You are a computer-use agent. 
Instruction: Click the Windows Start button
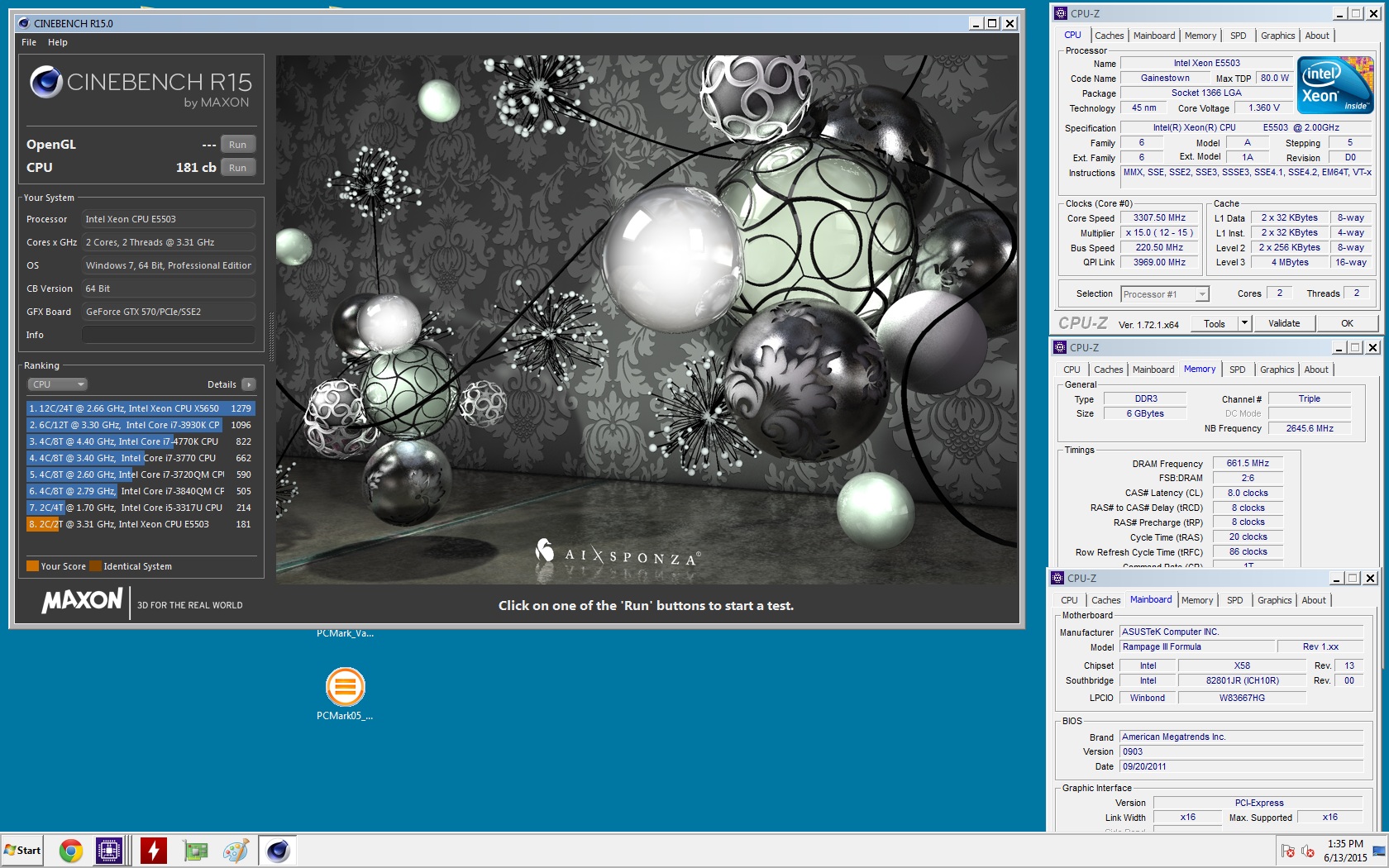[x=22, y=850]
